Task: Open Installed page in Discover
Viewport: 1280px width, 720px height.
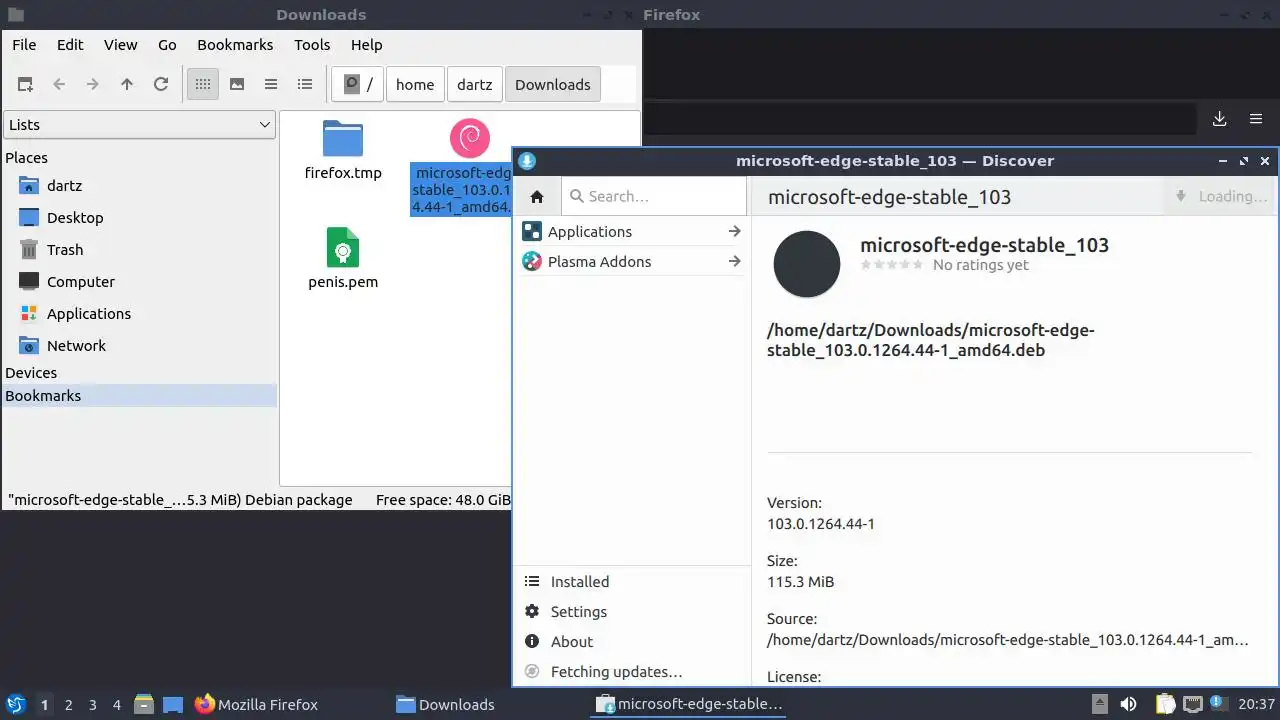Action: (631, 582)
